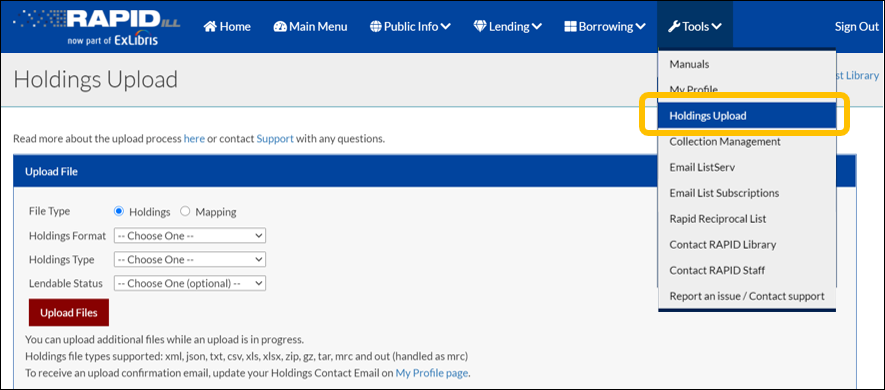Viewport: 885px width, 390px height.
Task: Follow the 'here' upload process link
Action: pos(194,138)
